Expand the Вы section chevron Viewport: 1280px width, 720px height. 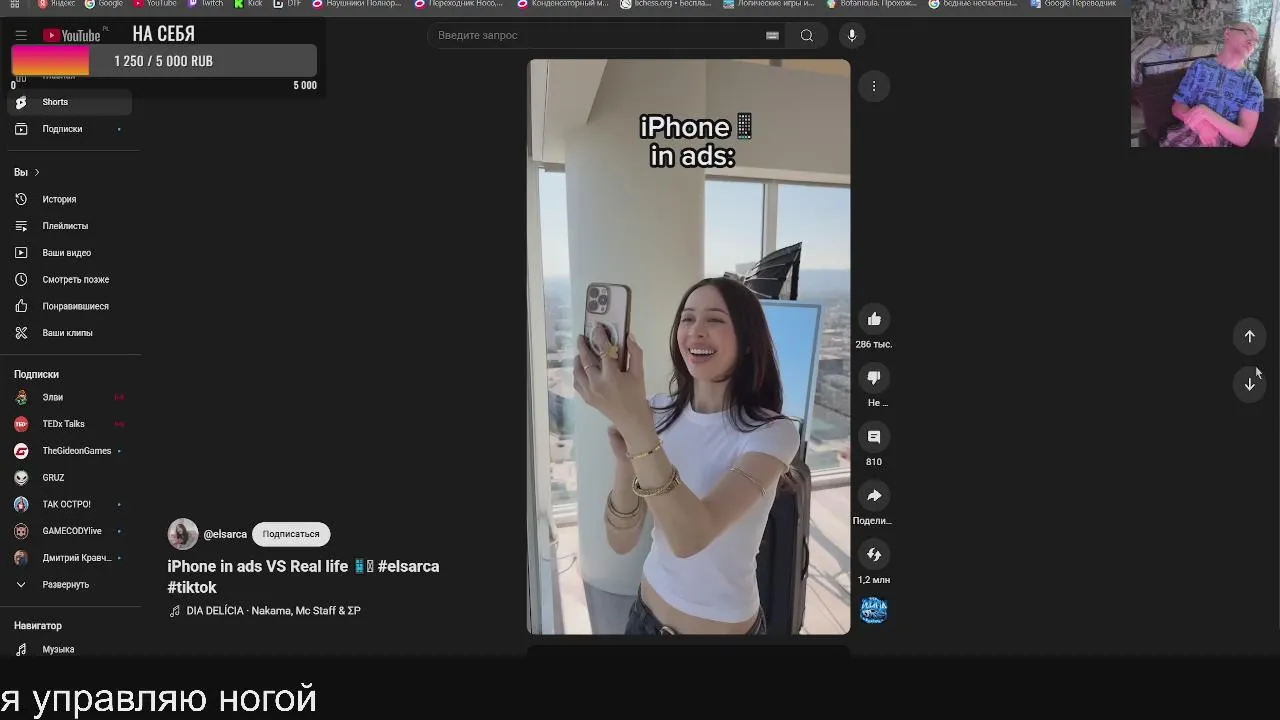pos(37,172)
